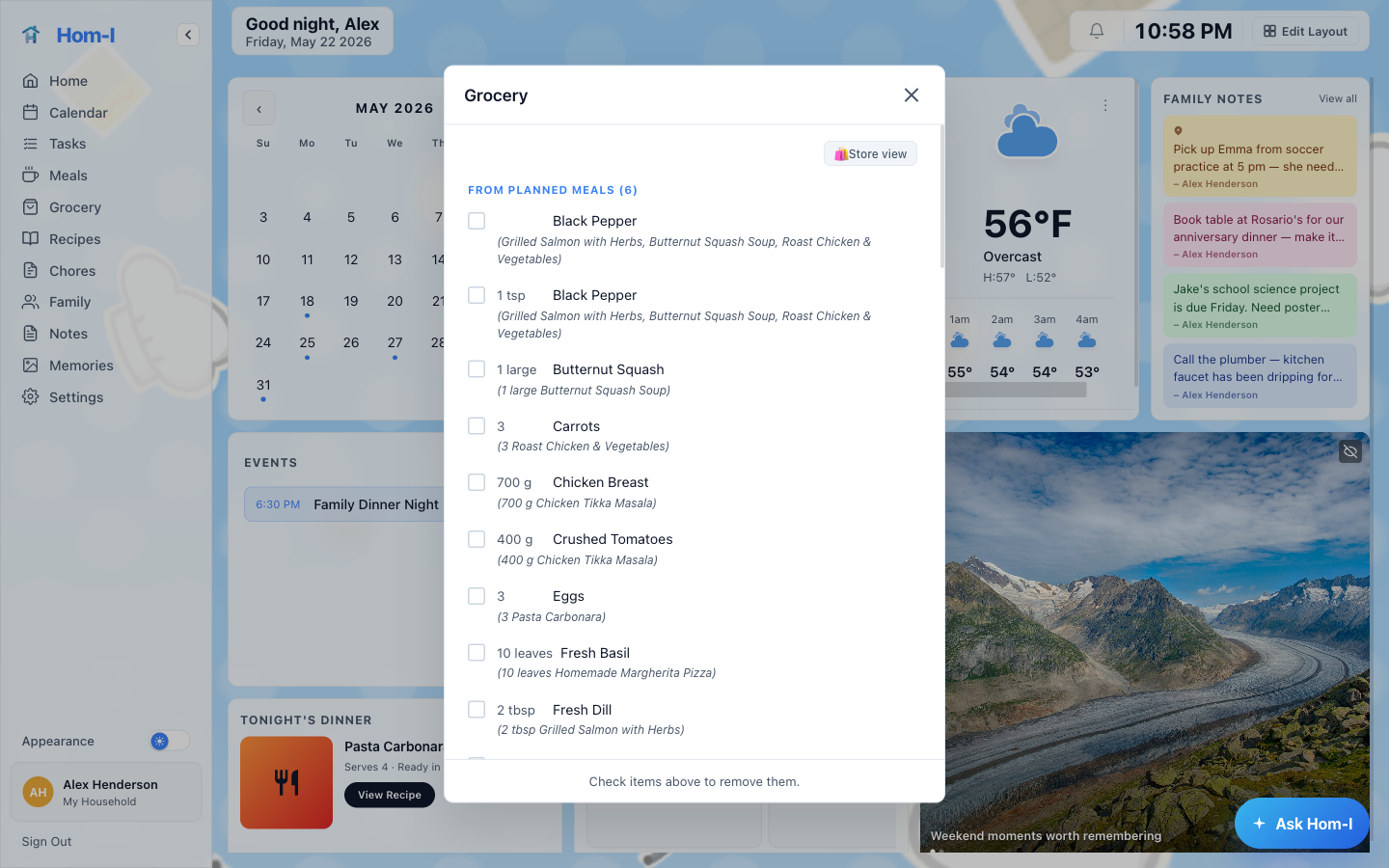The height and width of the screenshot is (868, 1389).
Task: Click the 4am weather cloud icon
Action: pyautogui.click(x=1087, y=340)
